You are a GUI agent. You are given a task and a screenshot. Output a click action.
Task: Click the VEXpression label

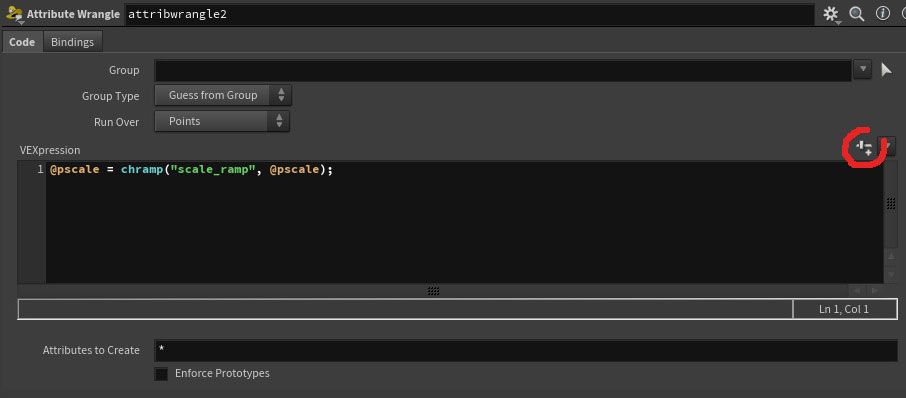[50, 150]
